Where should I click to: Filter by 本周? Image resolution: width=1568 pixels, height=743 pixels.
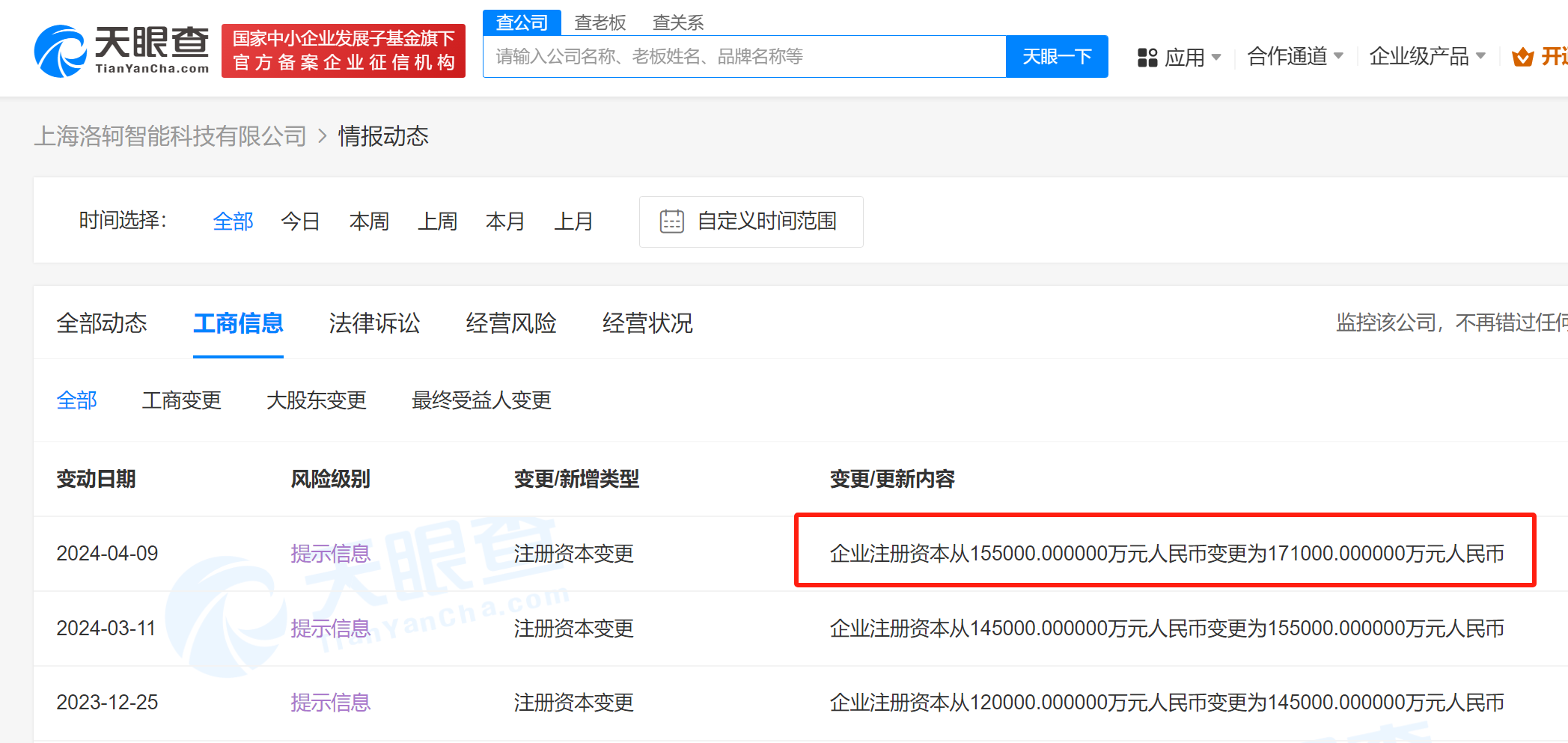pyautogui.click(x=369, y=221)
